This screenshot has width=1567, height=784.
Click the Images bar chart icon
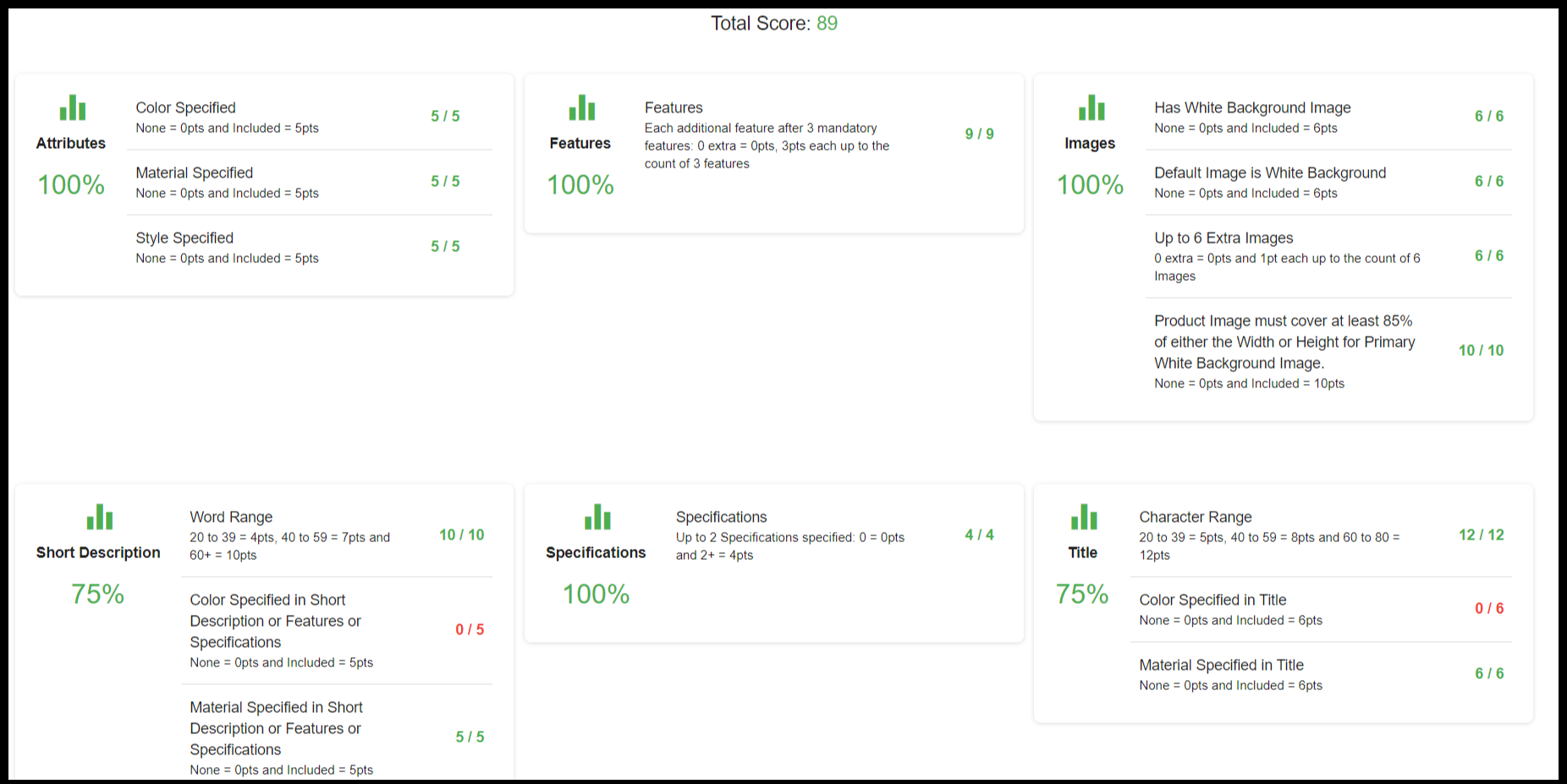(1091, 107)
